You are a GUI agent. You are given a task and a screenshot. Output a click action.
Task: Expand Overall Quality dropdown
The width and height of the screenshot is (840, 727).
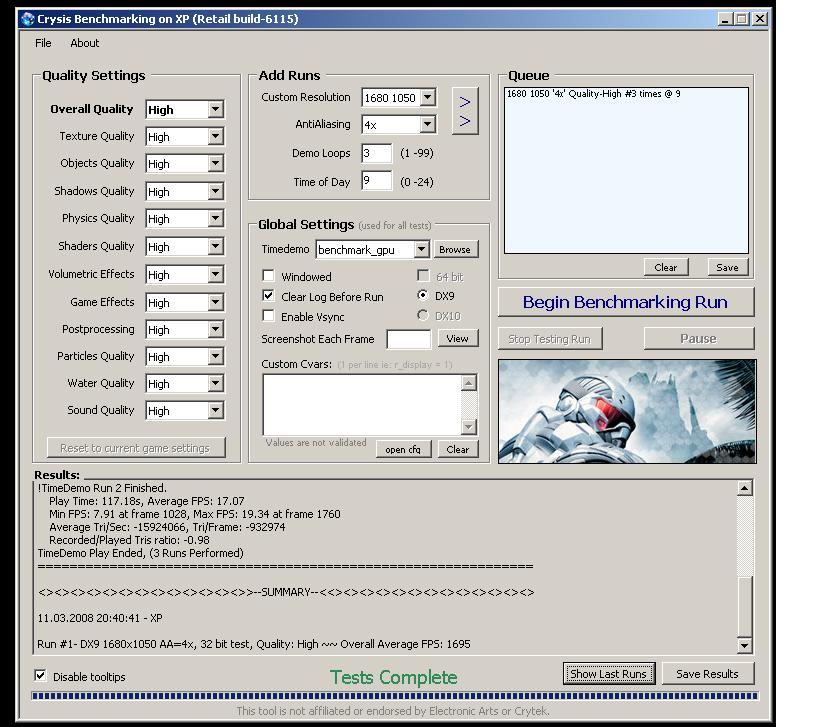215,109
